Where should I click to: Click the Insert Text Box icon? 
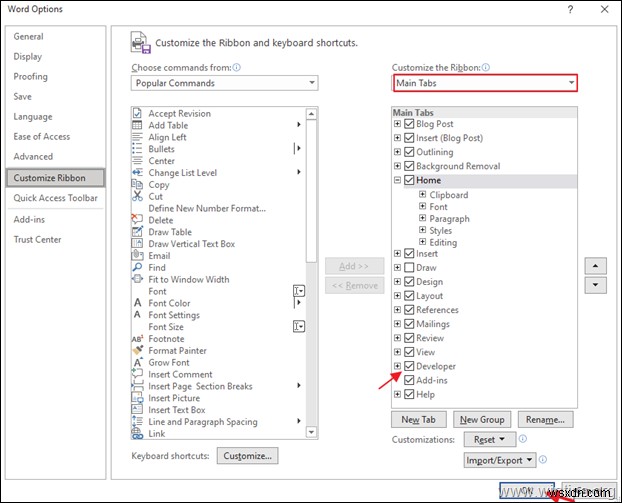pos(137,409)
